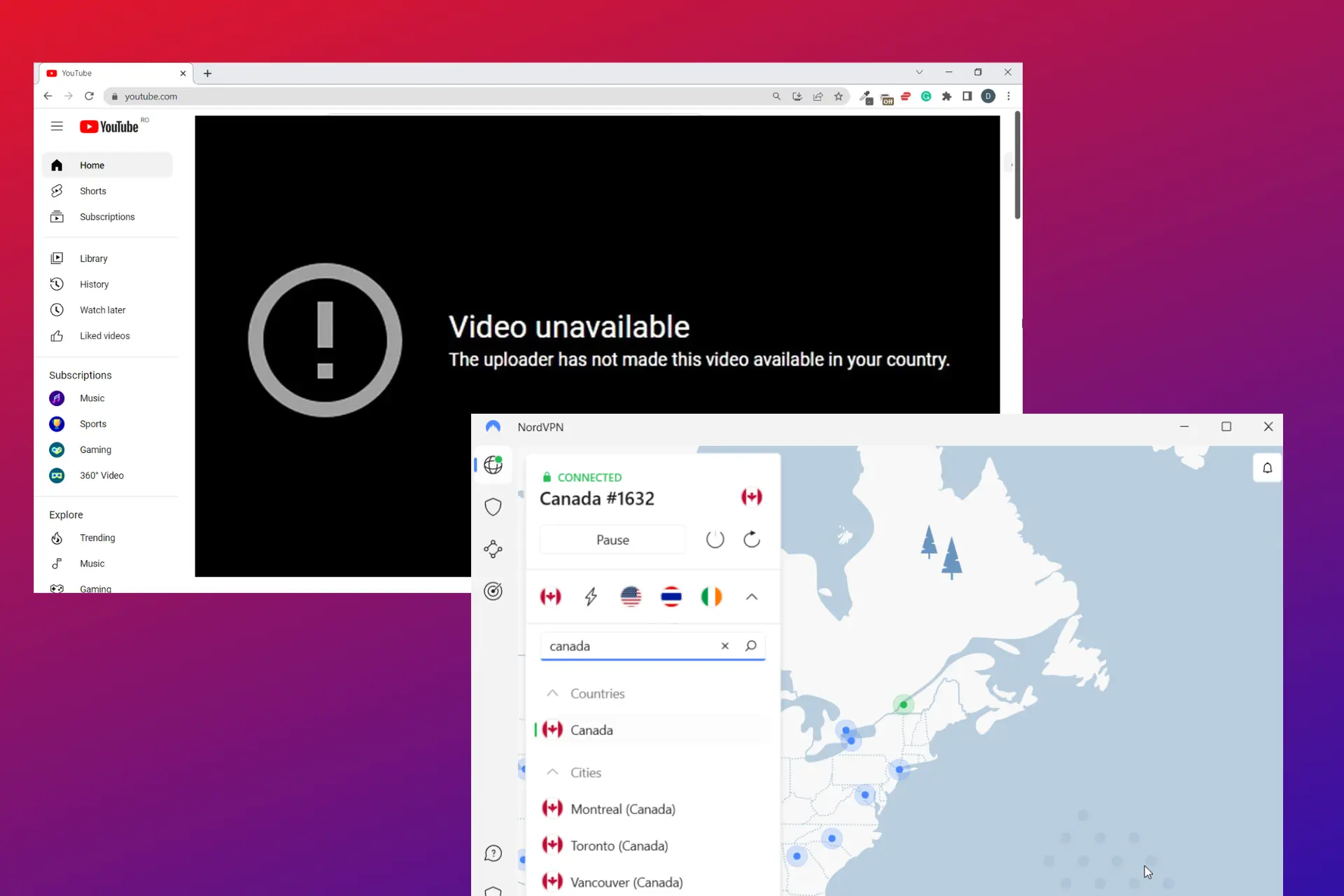Click the NordVPN globe/world icon
The image size is (1344, 896).
(x=493, y=464)
